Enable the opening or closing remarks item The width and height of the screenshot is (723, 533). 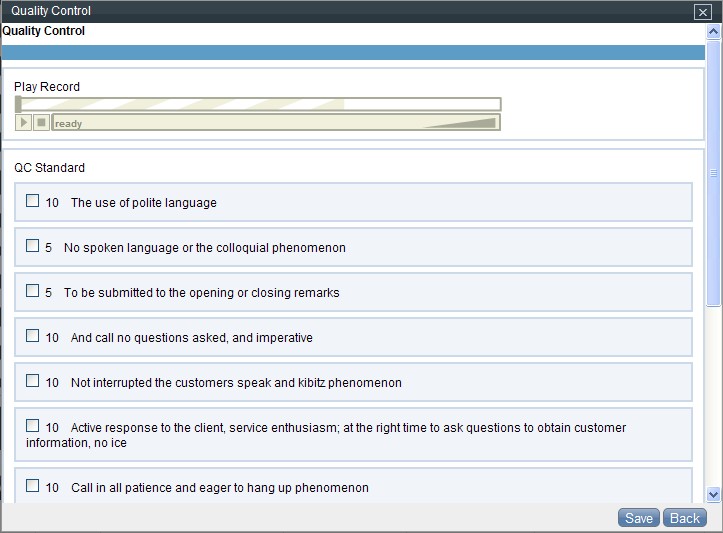click(x=33, y=291)
